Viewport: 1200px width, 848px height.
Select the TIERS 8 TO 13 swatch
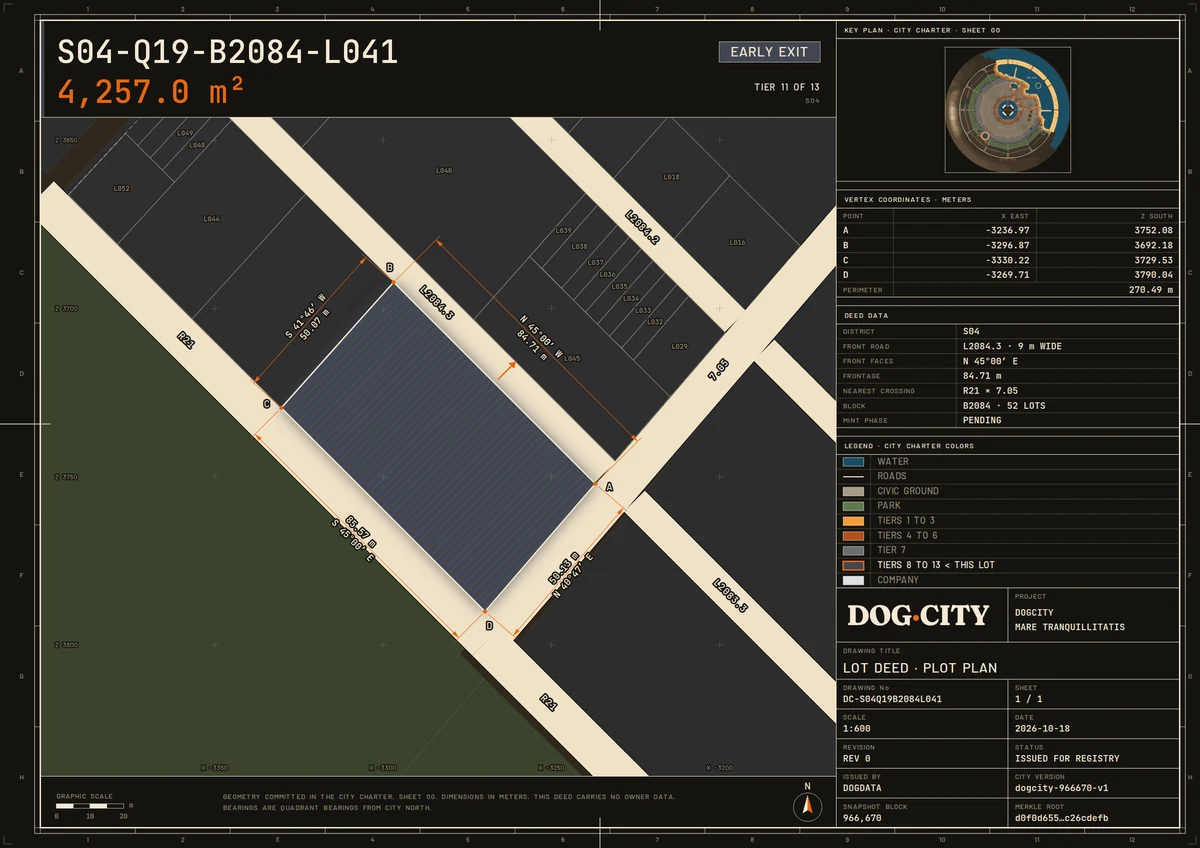[853, 565]
